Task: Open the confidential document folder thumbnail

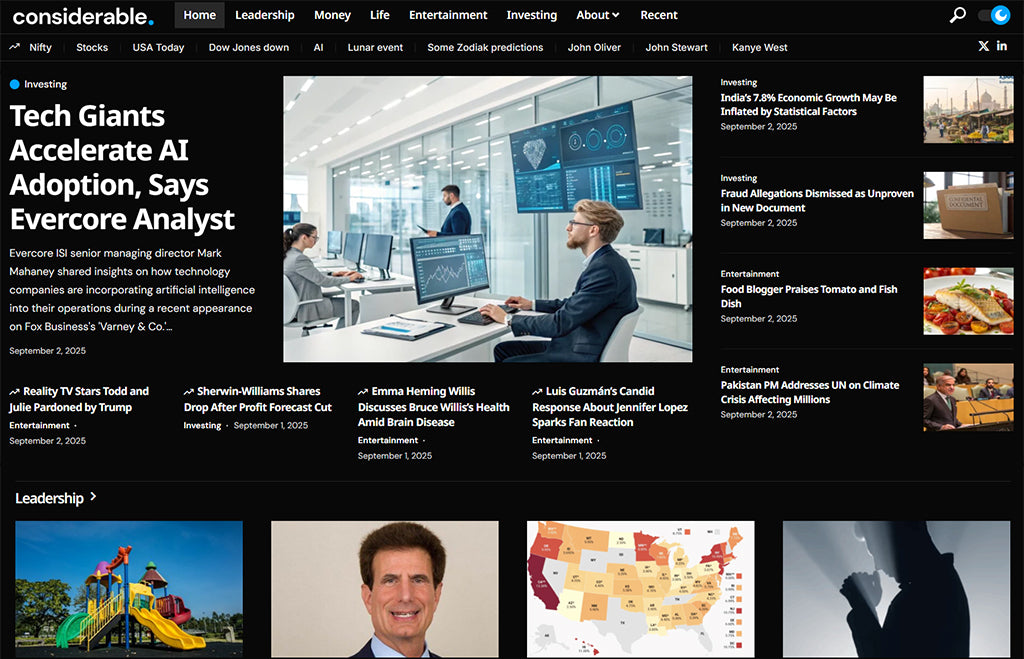Action: 968,205
